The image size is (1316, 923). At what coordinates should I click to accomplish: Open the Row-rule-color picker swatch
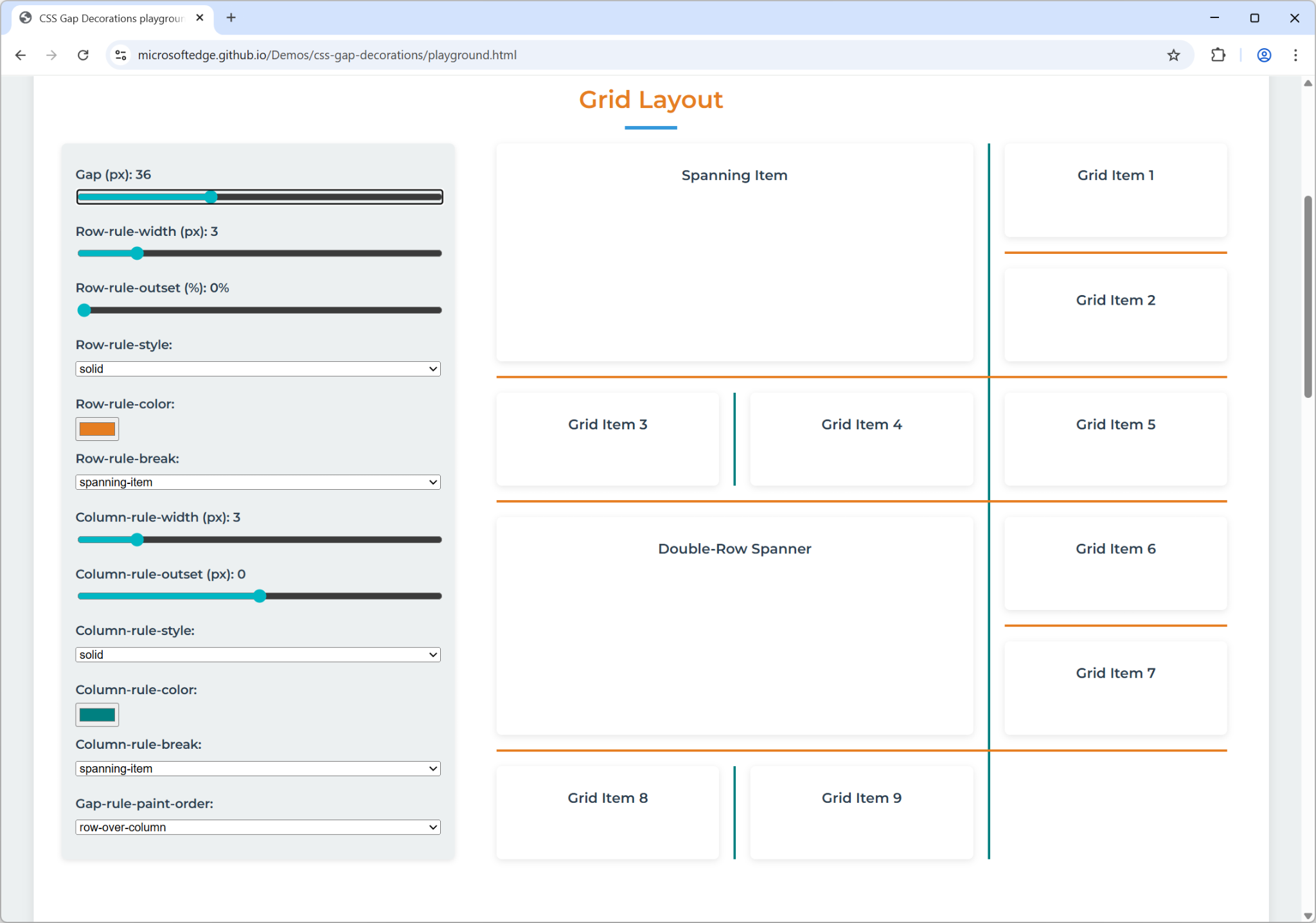click(x=96, y=429)
